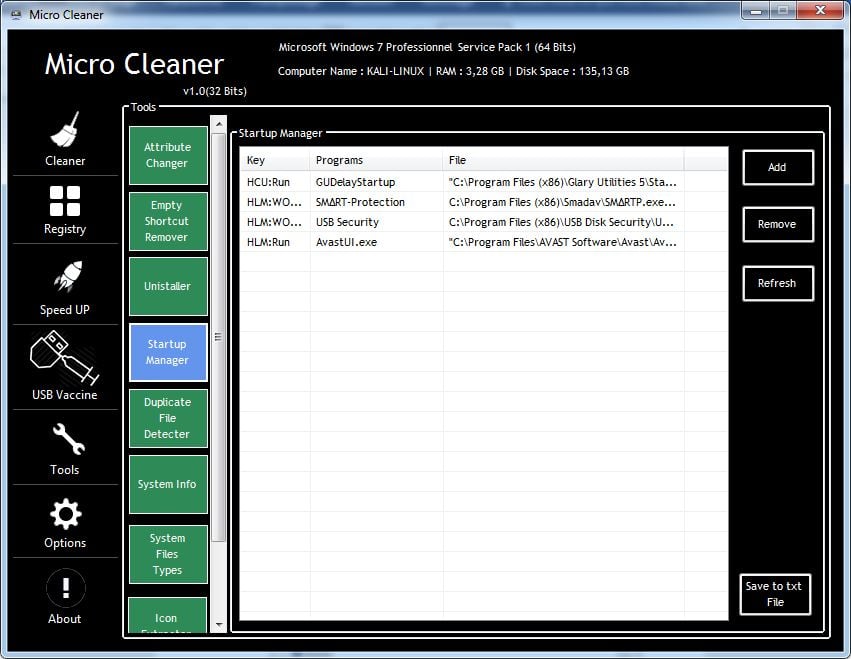Image resolution: width=851 pixels, height=659 pixels.
Task: Select the USB Security entry
Action: pos(347,223)
